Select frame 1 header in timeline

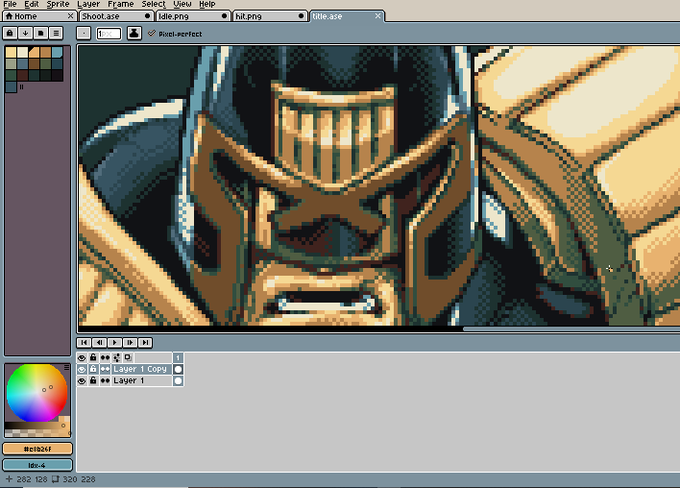point(178,357)
